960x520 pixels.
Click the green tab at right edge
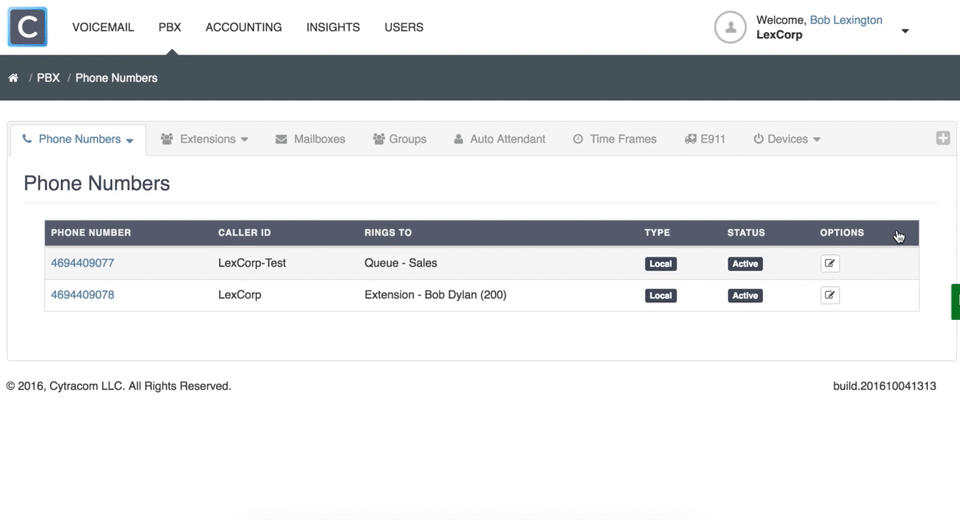click(x=955, y=302)
